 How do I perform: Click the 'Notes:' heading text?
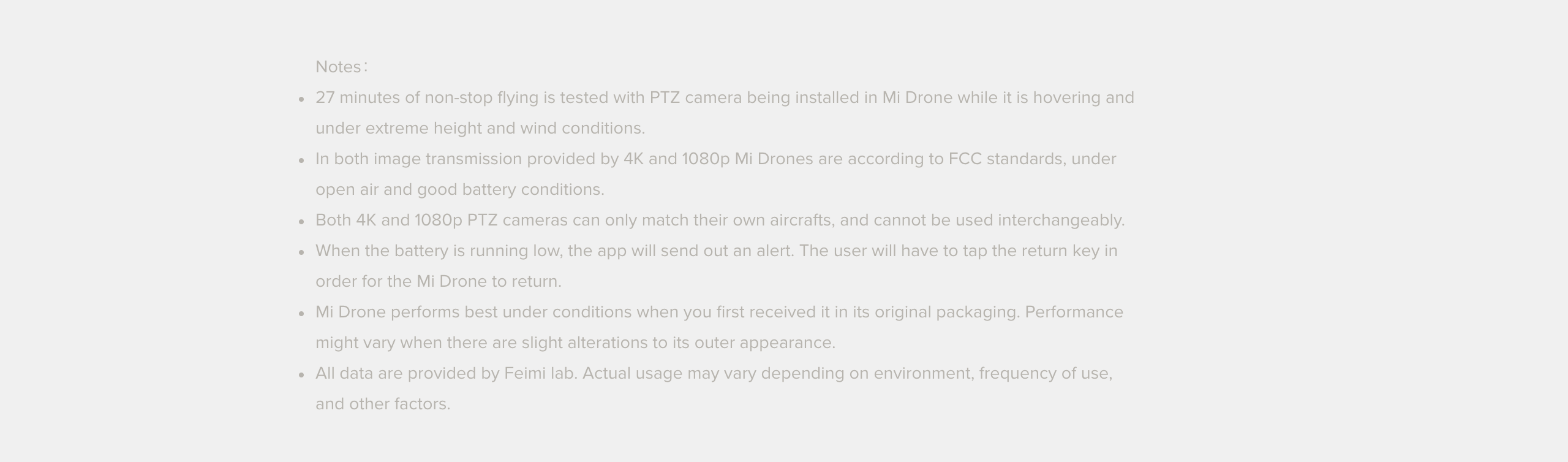[342, 67]
